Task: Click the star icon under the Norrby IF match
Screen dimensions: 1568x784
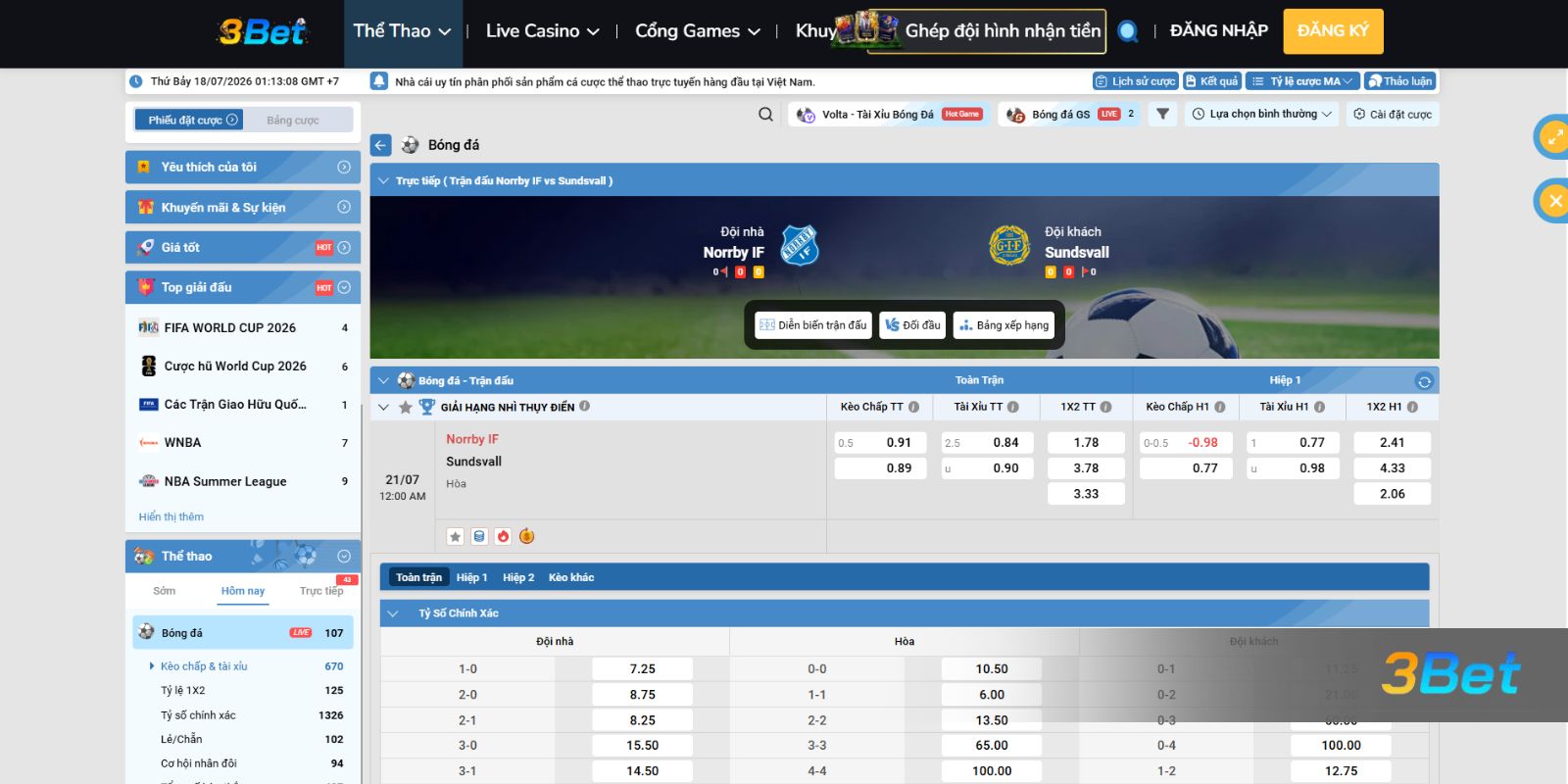Action: [x=455, y=536]
